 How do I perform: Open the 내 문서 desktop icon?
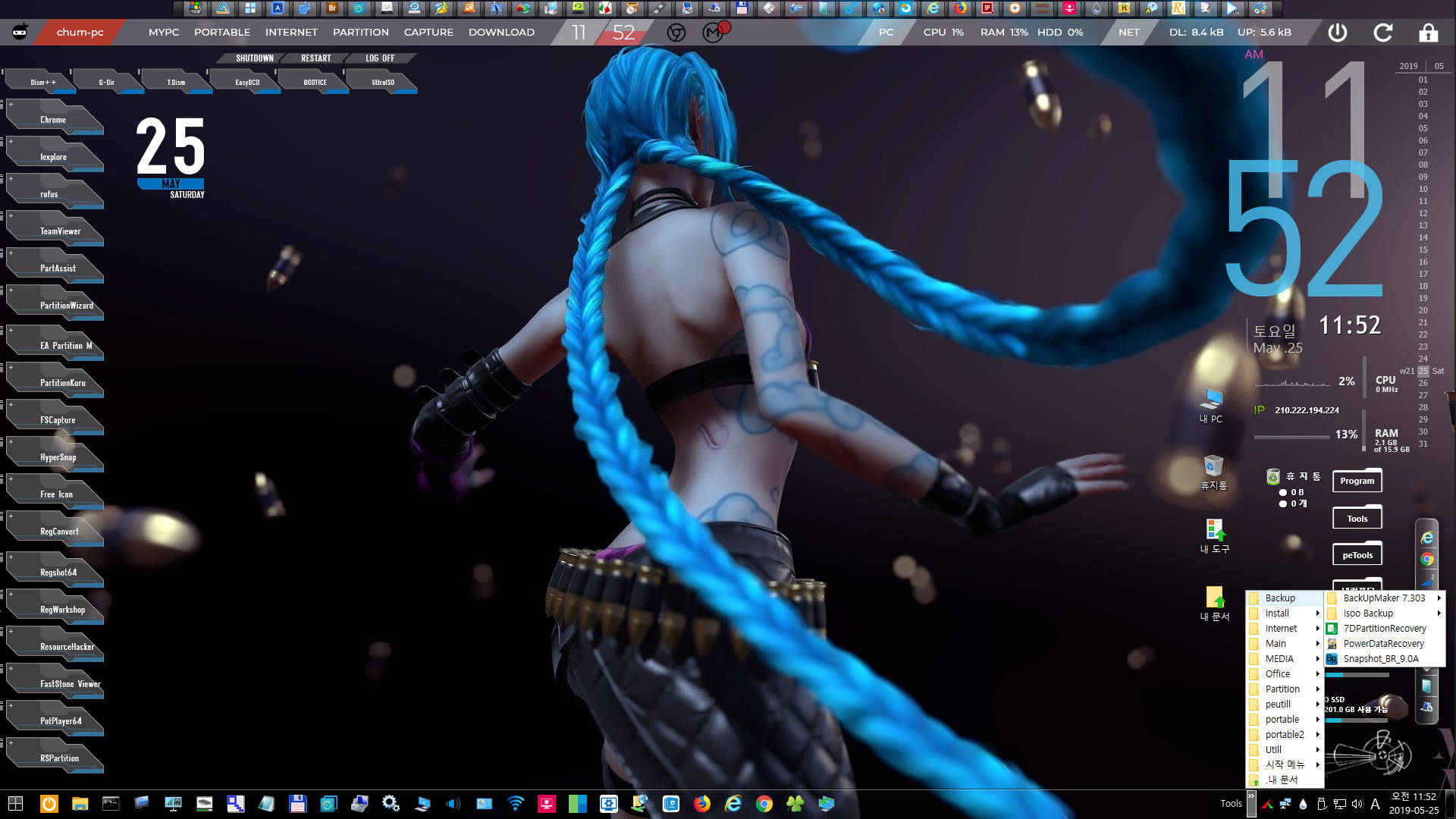coord(1215,604)
